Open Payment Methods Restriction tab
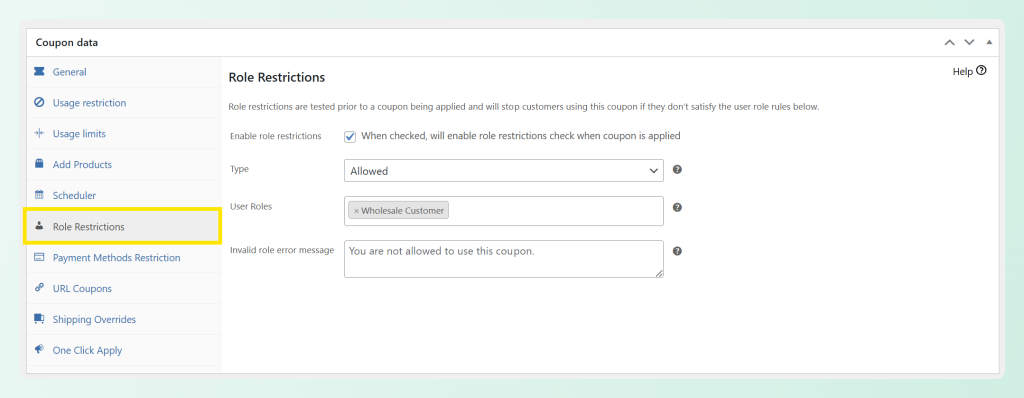The image size is (1024, 398). click(123, 257)
